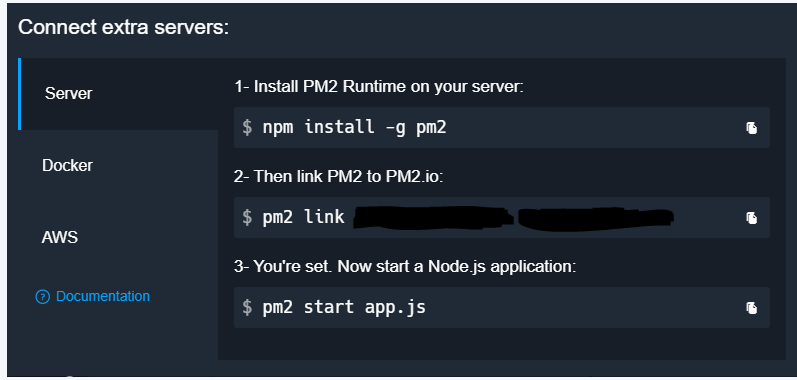
Task: Click the Install PM2 Runtime instruction
Action: pyautogui.click(x=379, y=87)
